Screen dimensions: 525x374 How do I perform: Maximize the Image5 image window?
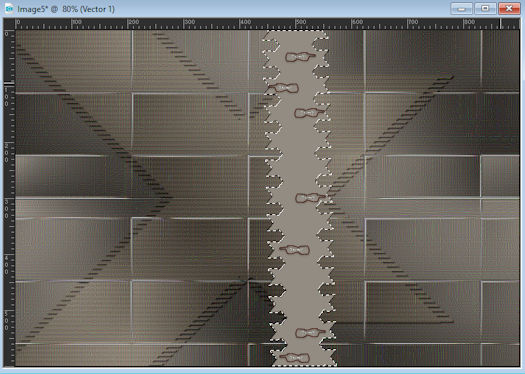(485, 9)
